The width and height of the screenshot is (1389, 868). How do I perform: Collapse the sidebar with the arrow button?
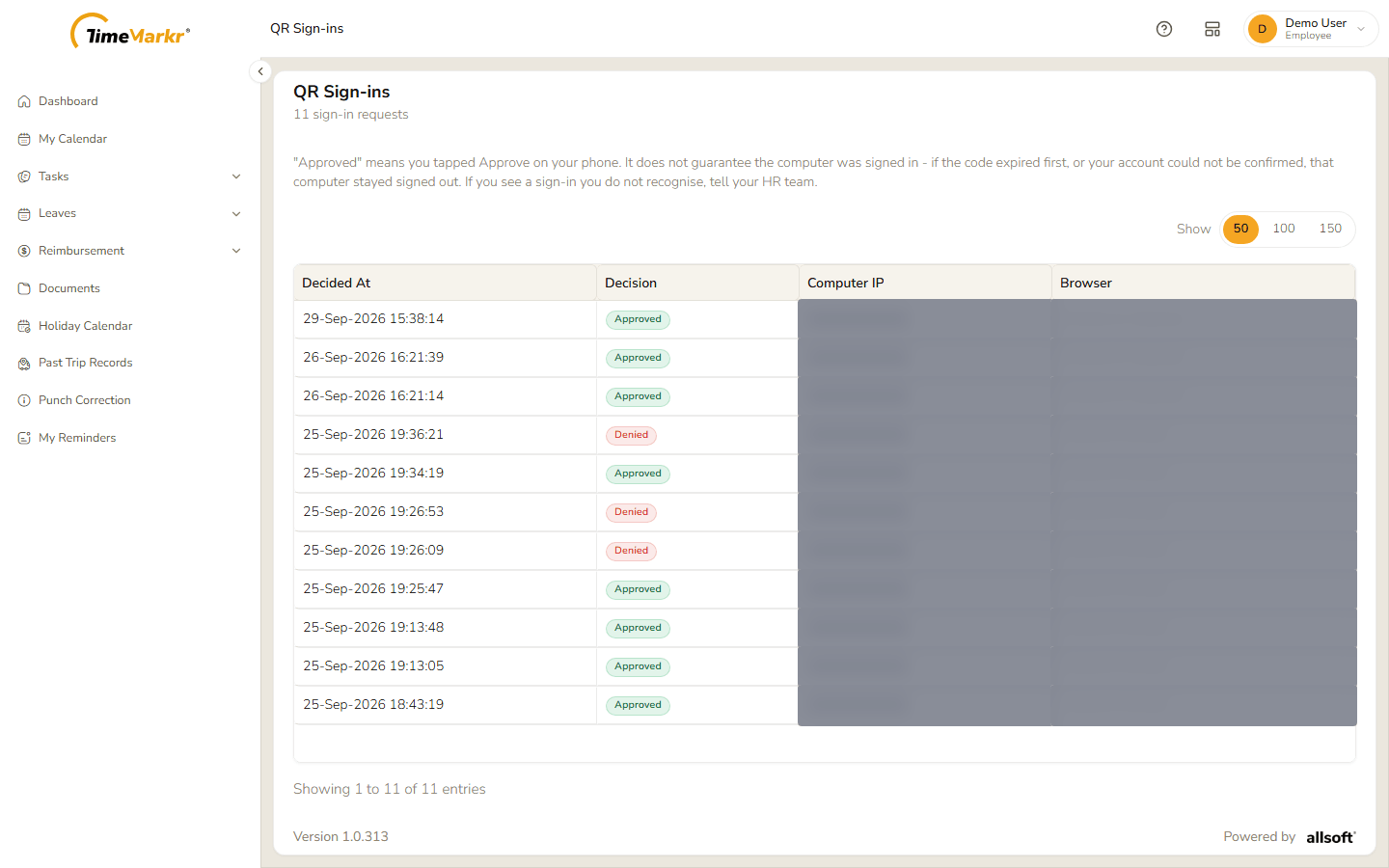coord(260,71)
